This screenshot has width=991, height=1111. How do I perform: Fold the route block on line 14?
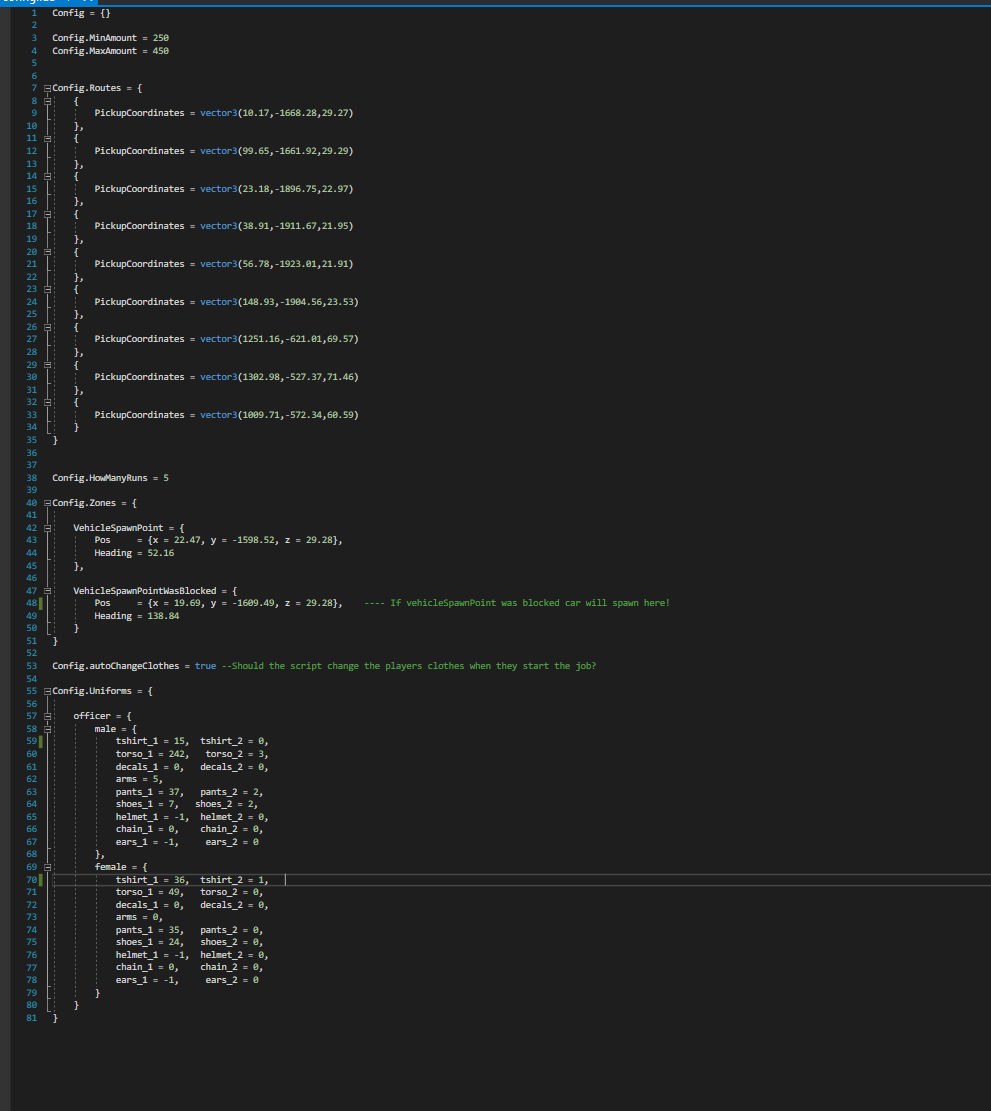[47, 176]
